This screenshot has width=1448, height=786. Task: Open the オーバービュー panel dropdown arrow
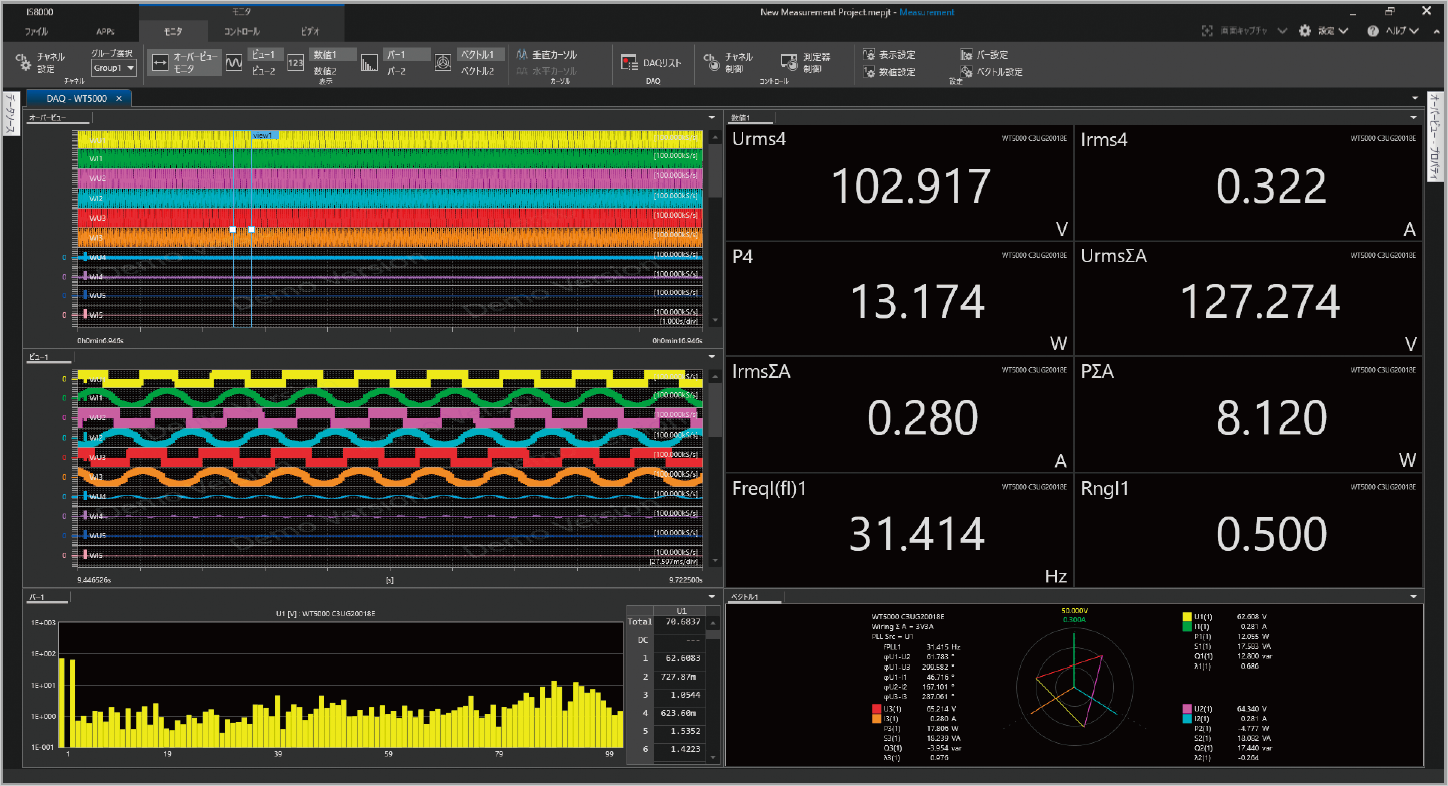pyautogui.click(x=711, y=117)
